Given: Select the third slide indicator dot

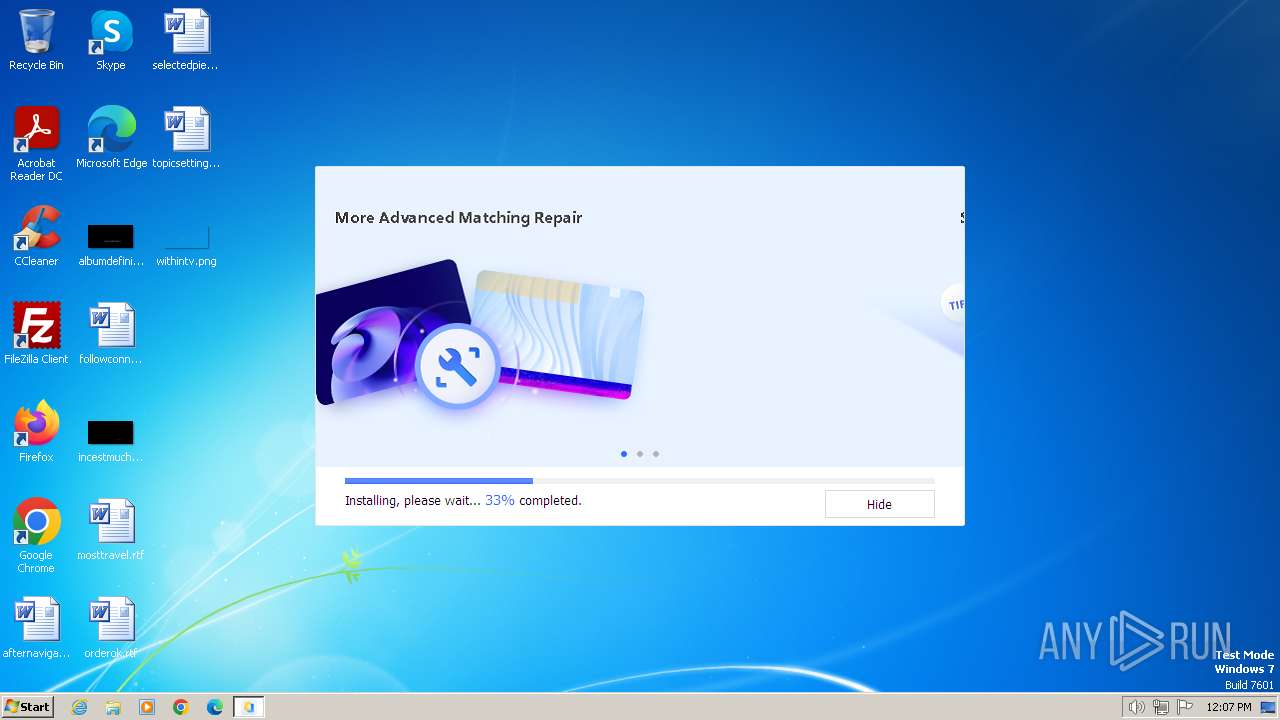Looking at the screenshot, I should pyautogui.click(x=656, y=454).
